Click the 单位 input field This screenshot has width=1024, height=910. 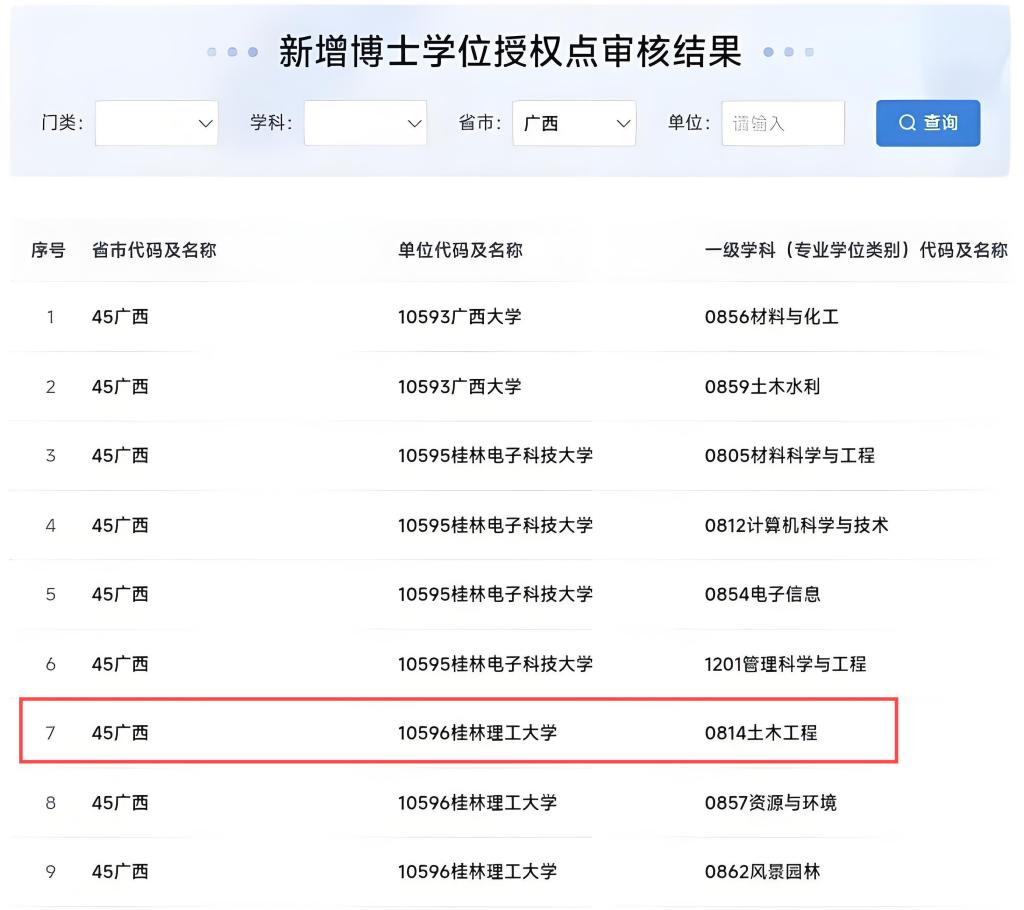(x=783, y=123)
